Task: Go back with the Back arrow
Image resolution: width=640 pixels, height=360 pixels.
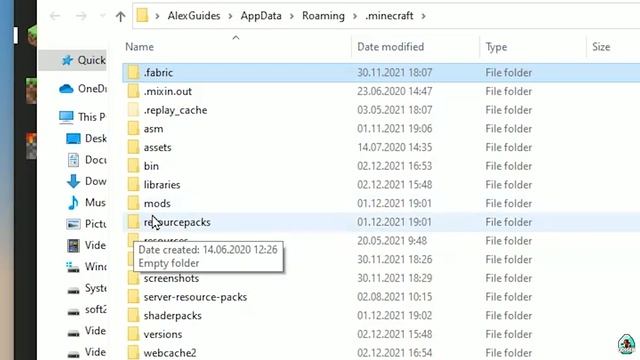Action: click(x=55, y=16)
